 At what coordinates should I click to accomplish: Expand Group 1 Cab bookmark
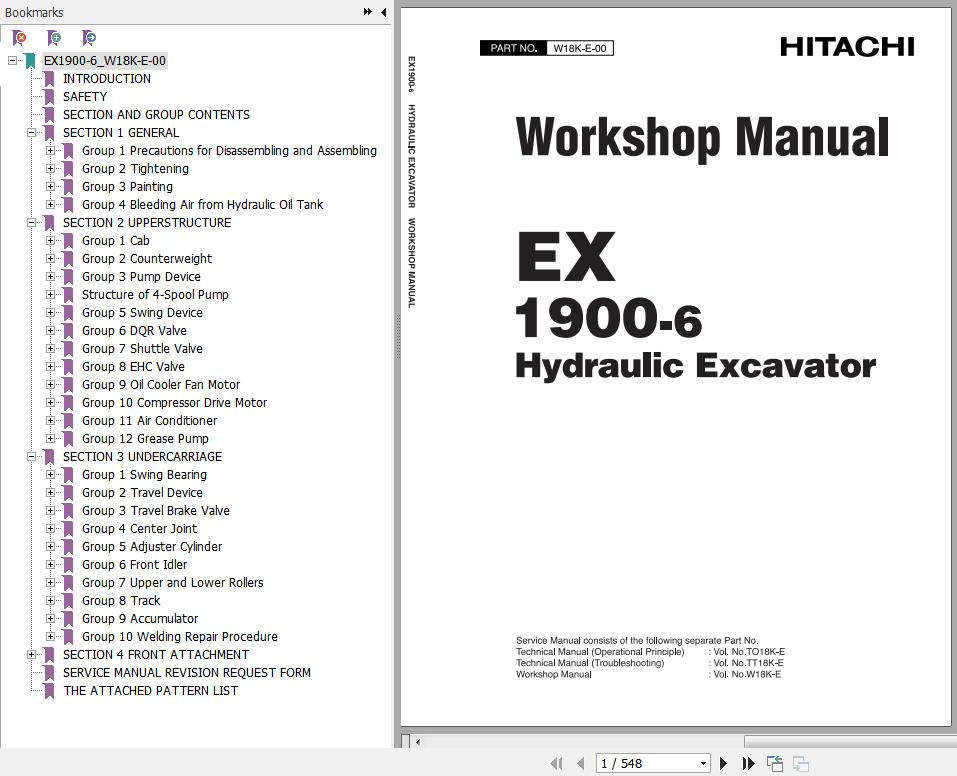tap(51, 241)
